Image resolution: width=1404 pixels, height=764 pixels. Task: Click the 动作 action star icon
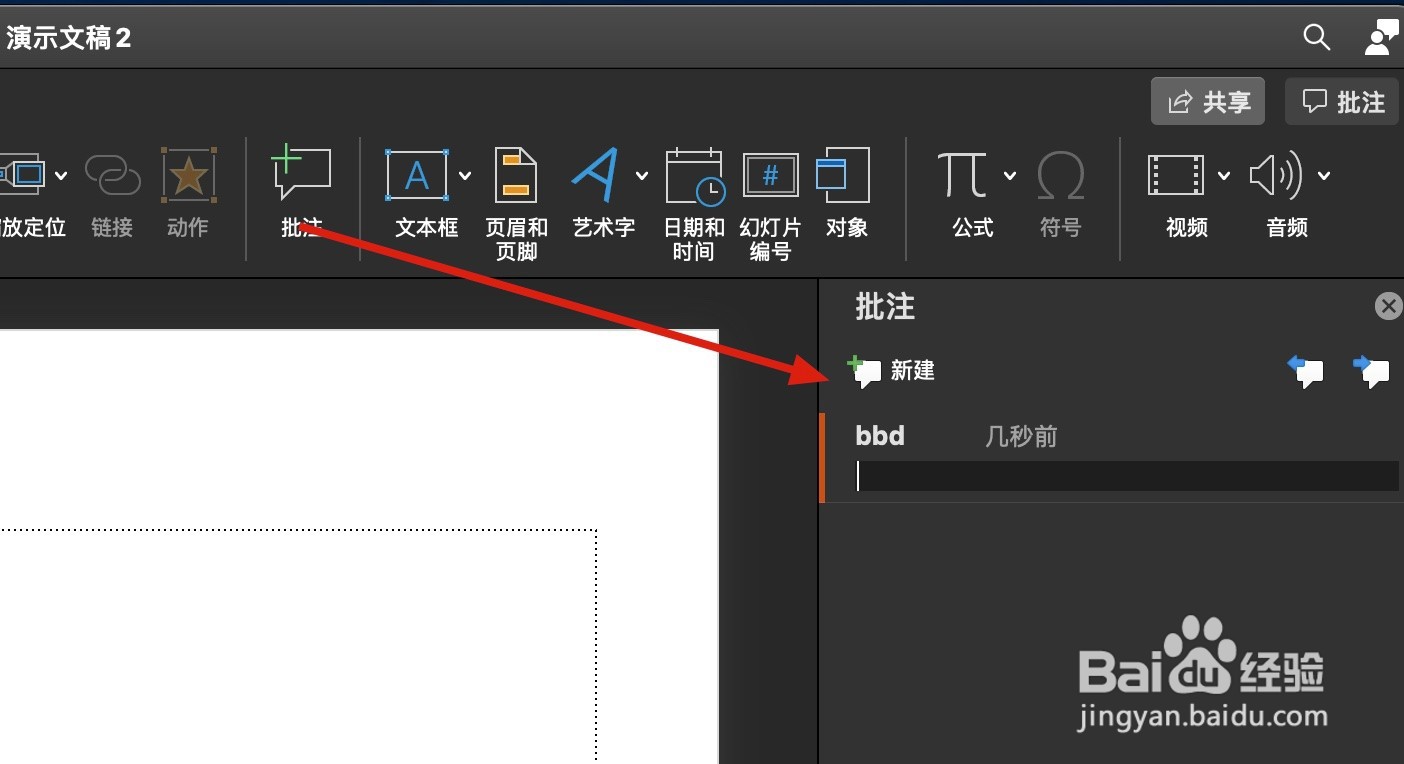point(188,176)
